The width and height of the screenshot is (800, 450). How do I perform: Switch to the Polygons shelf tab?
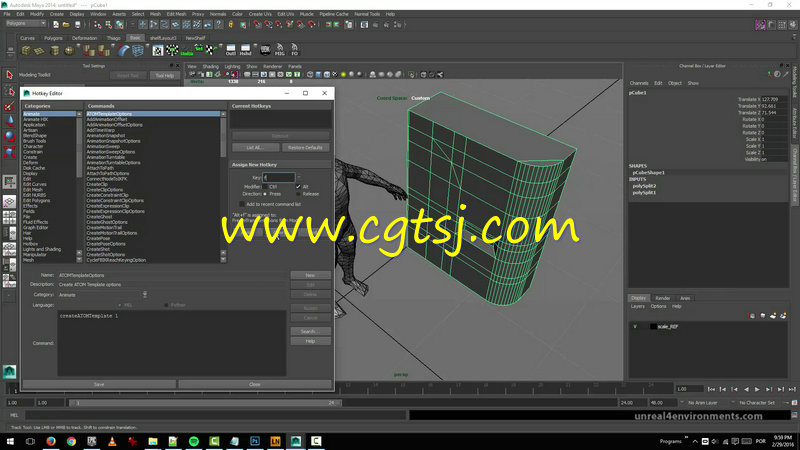pyautogui.click(x=53, y=38)
